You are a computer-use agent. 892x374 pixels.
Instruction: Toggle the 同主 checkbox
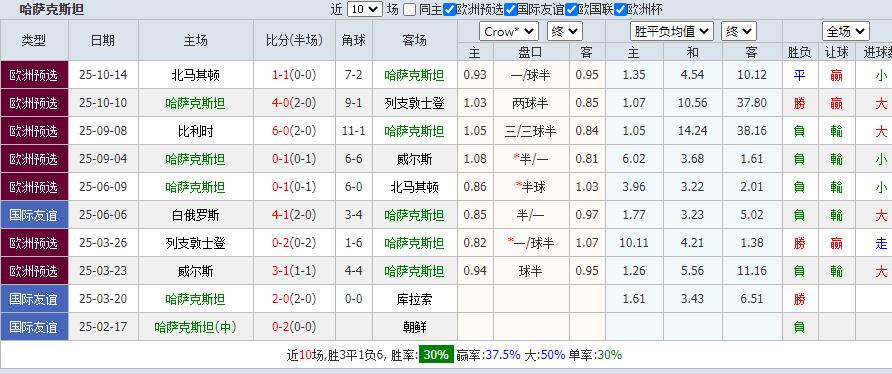(409, 10)
